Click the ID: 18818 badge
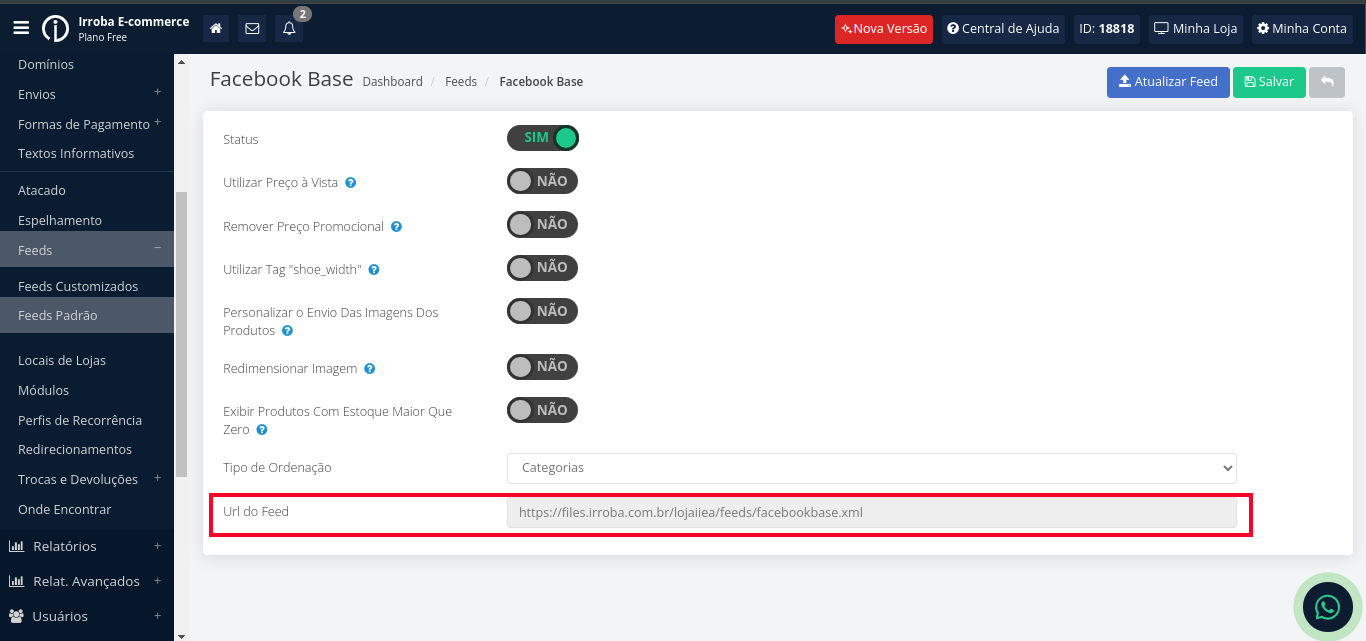The image size is (1366, 641). pyautogui.click(x=1107, y=28)
